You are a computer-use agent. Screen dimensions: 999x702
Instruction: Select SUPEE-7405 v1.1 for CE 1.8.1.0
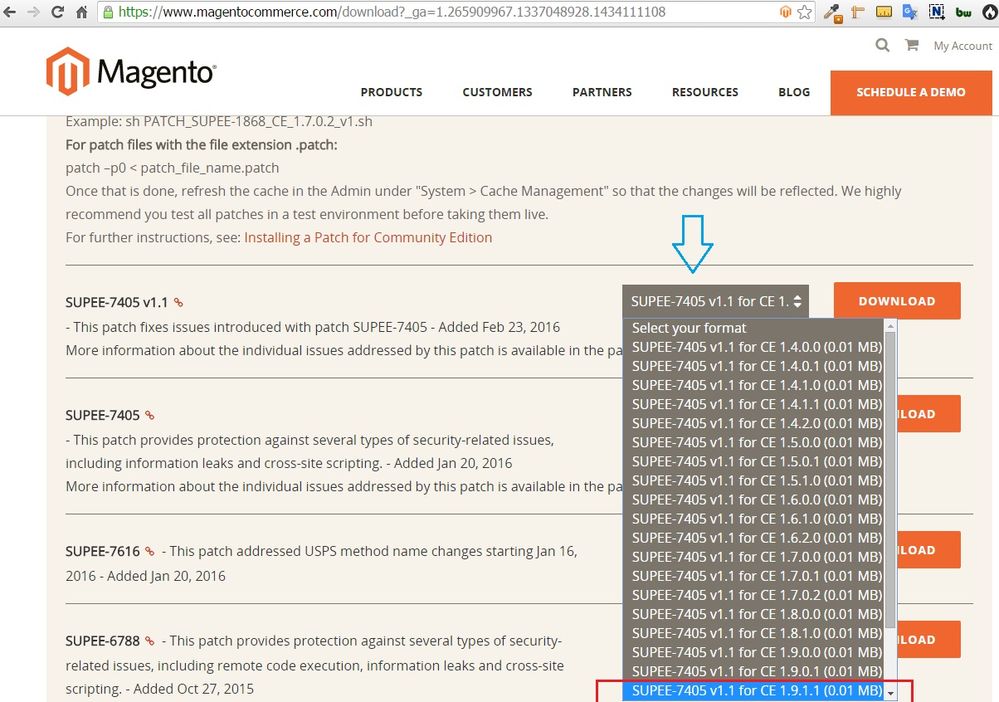[x=754, y=633]
